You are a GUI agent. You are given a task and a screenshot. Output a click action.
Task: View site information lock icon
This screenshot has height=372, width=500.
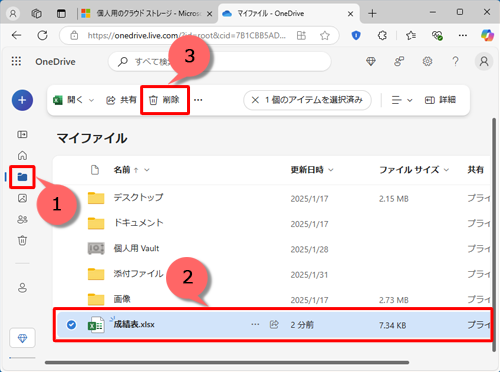74,35
